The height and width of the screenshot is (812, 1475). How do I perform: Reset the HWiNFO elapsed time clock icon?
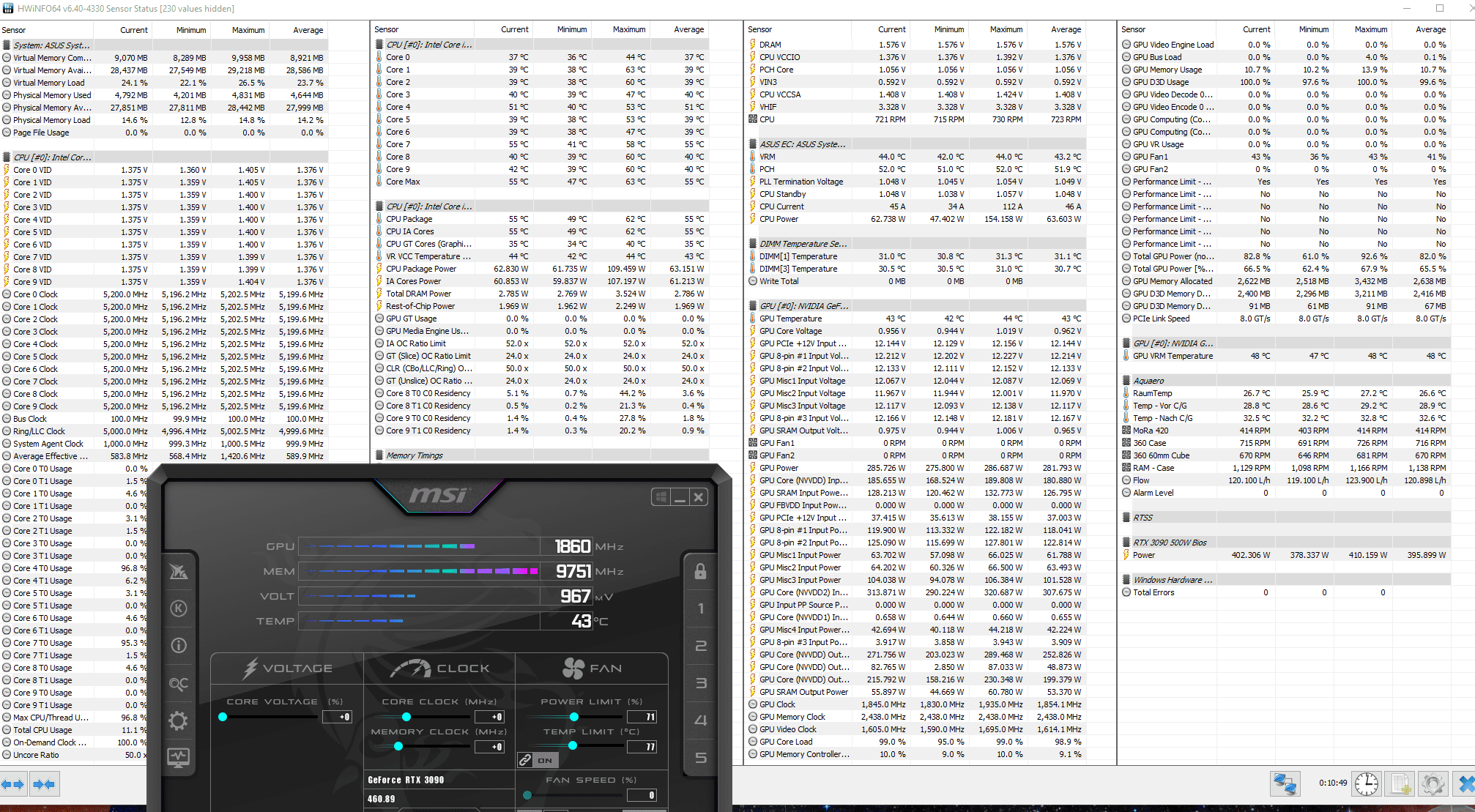(x=1367, y=784)
